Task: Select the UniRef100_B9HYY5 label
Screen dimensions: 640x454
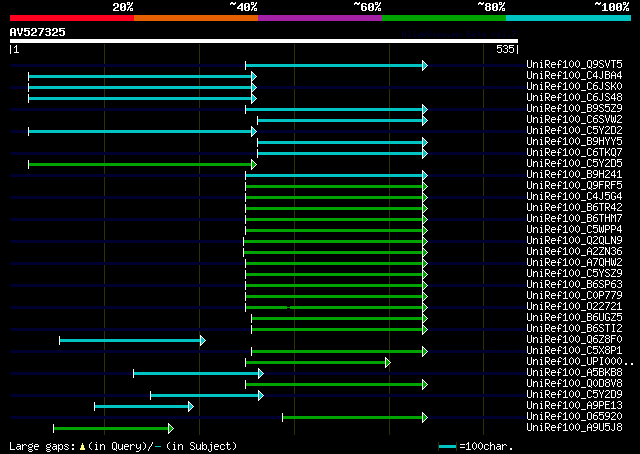Action: pos(574,141)
